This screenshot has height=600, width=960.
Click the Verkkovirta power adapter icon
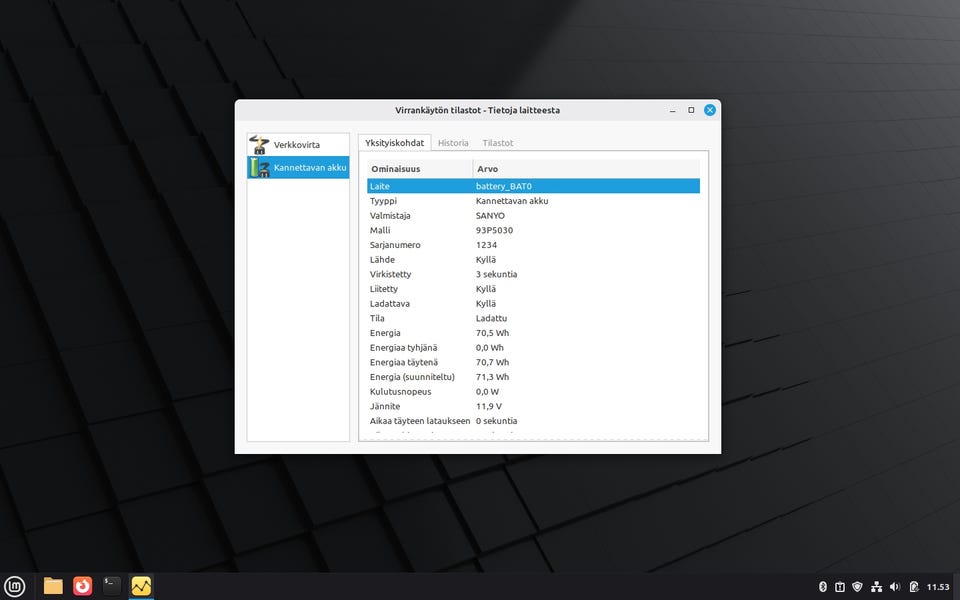tap(259, 144)
